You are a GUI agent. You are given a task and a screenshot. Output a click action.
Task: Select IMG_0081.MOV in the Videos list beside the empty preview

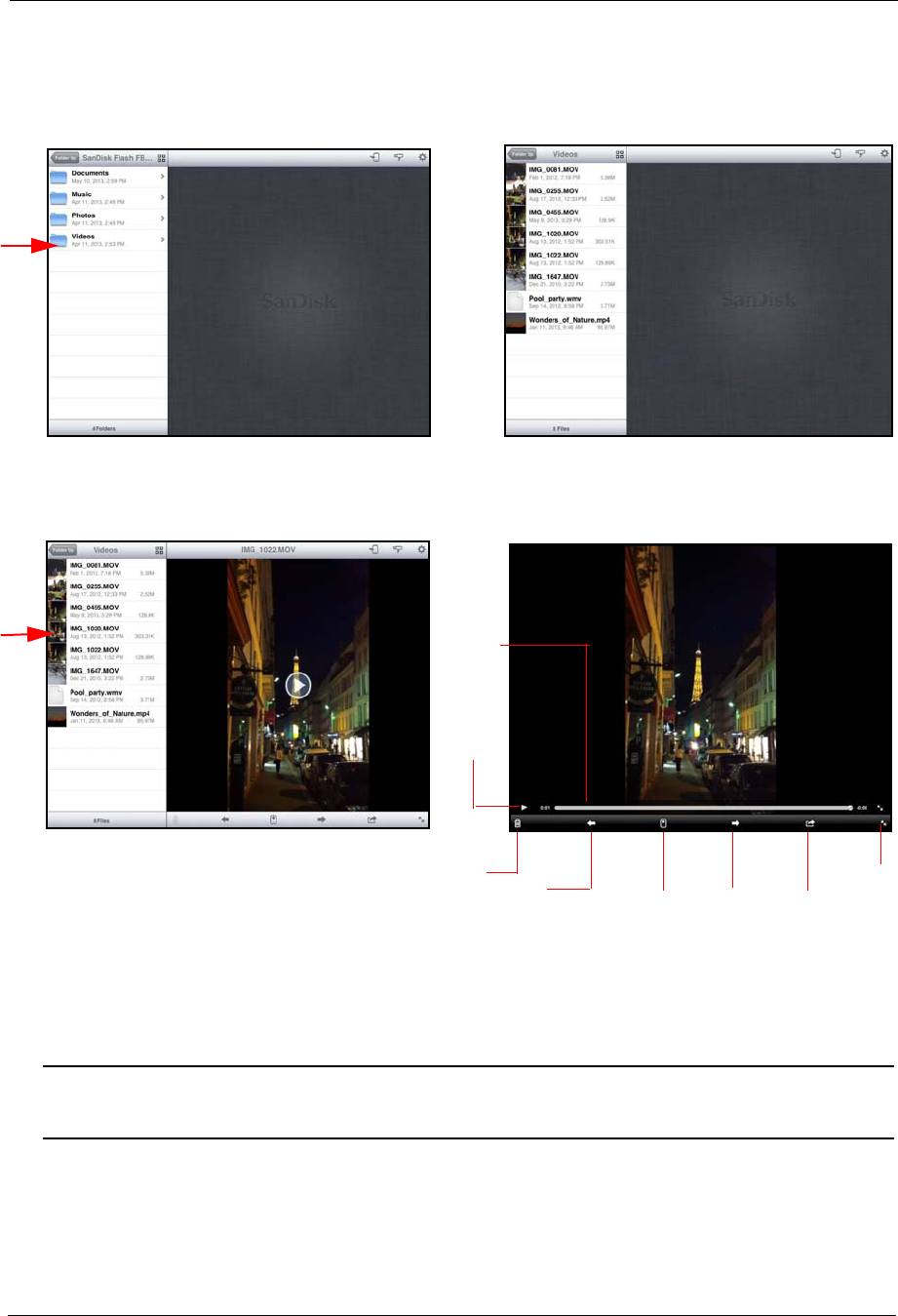(566, 174)
